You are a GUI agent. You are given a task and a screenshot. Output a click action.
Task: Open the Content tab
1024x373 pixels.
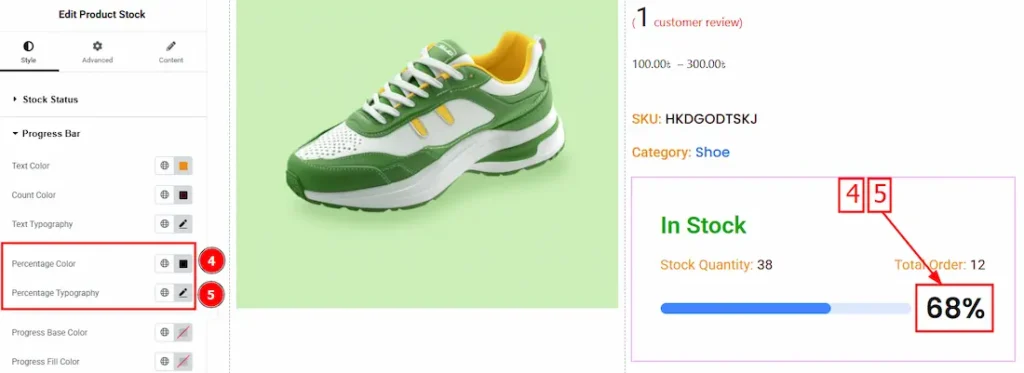tap(171, 52)
